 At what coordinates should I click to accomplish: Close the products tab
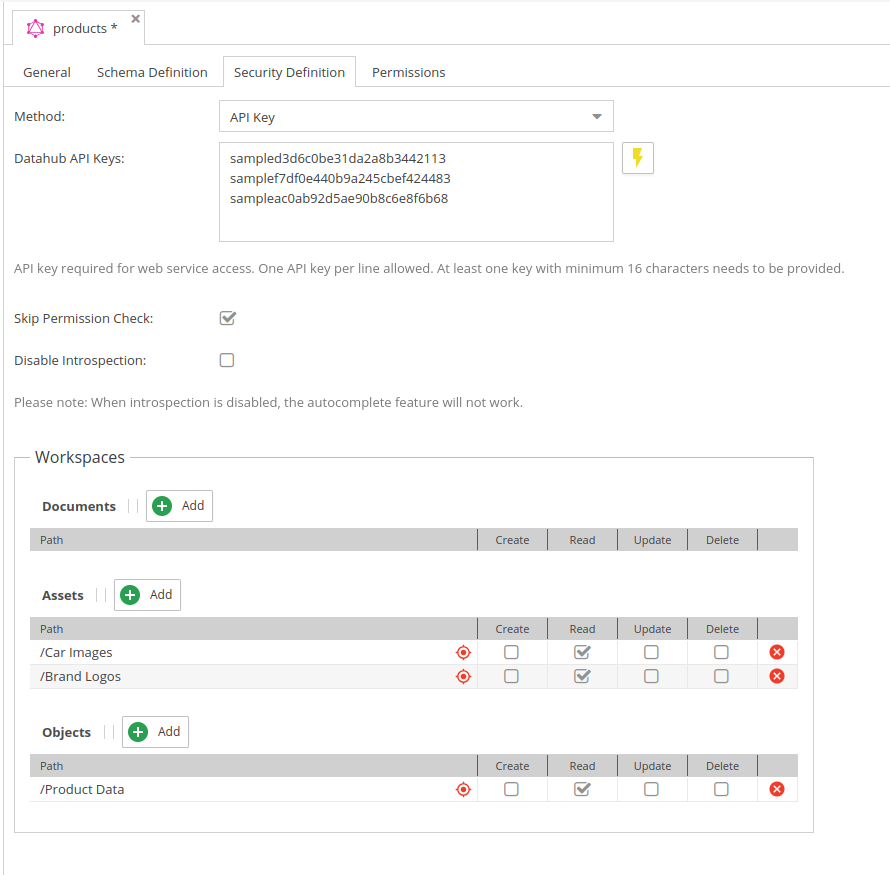136,18
